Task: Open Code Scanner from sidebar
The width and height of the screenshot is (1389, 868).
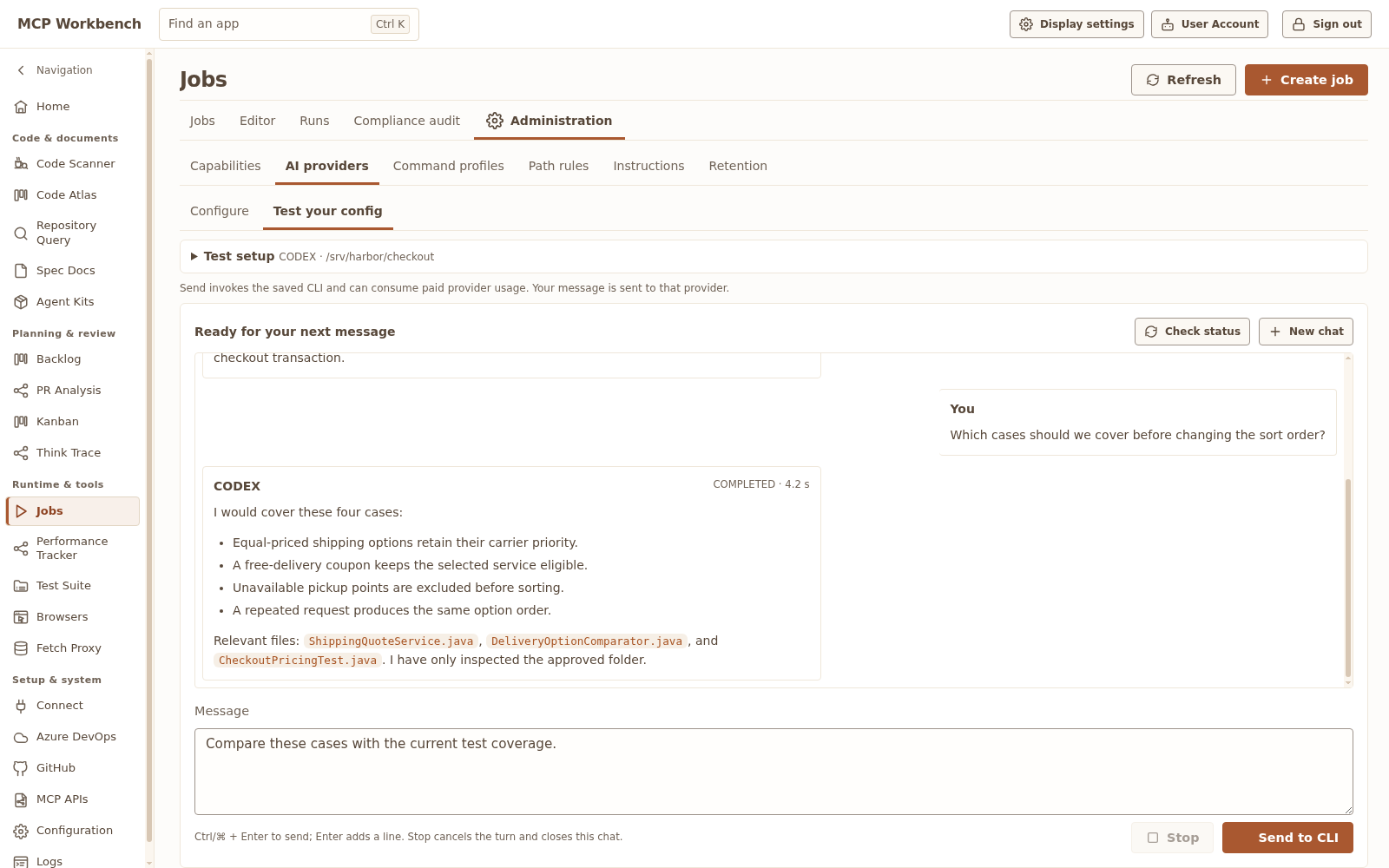Action: pyautogui.click(x=73, y=164)
